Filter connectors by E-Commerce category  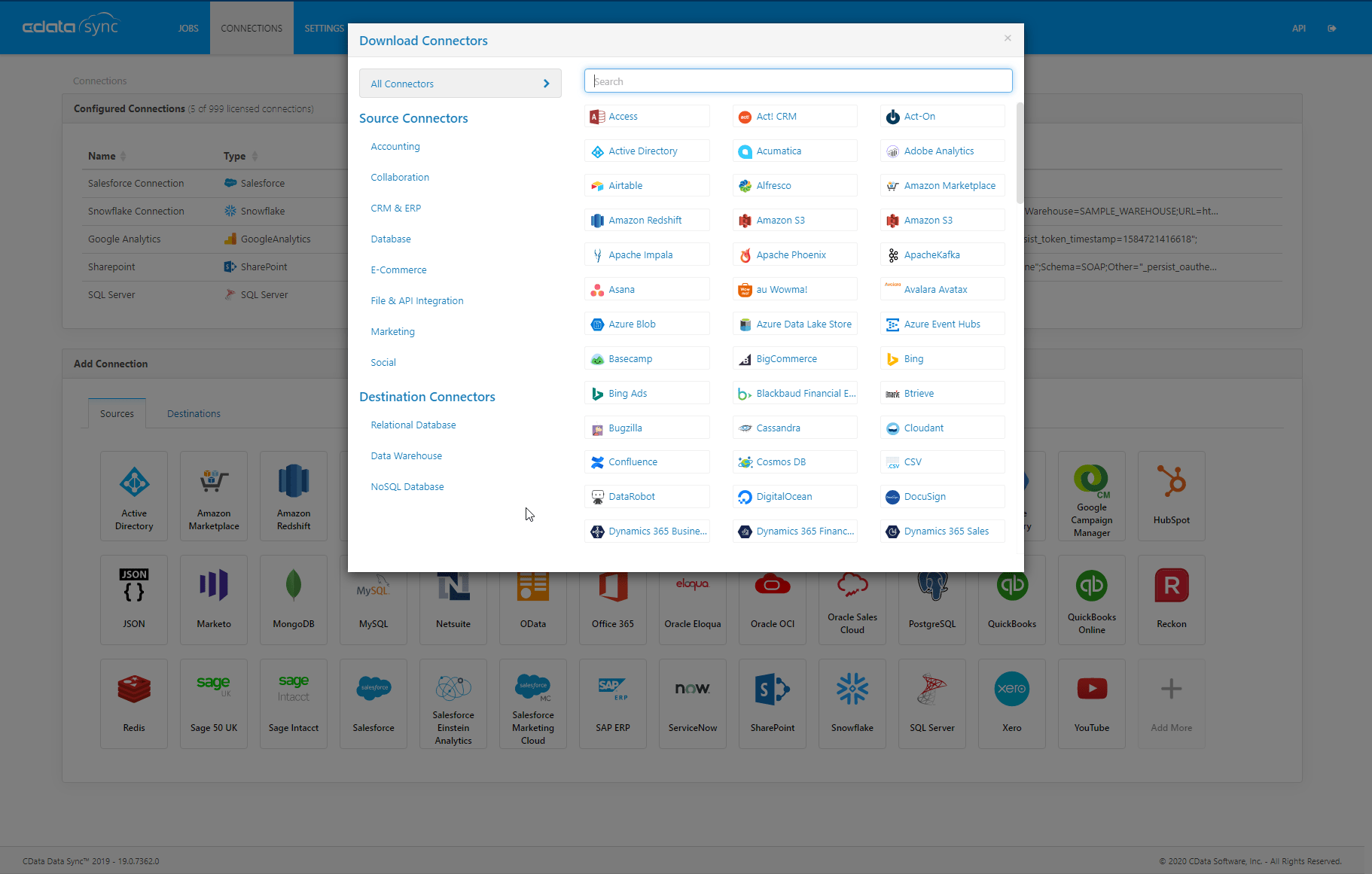click(398, 270)
